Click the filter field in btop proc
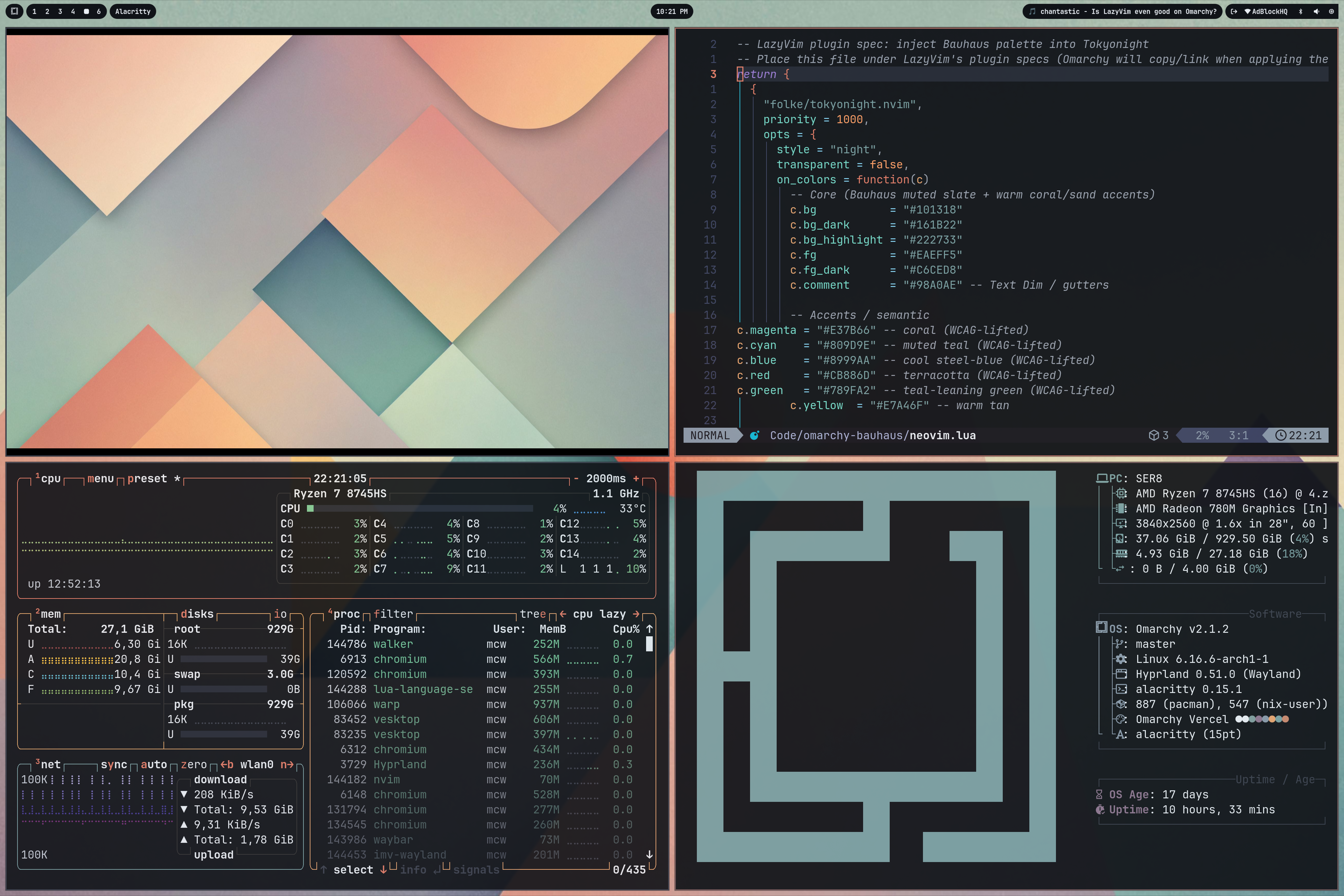 pyautogui.click(x=393, y=614)
